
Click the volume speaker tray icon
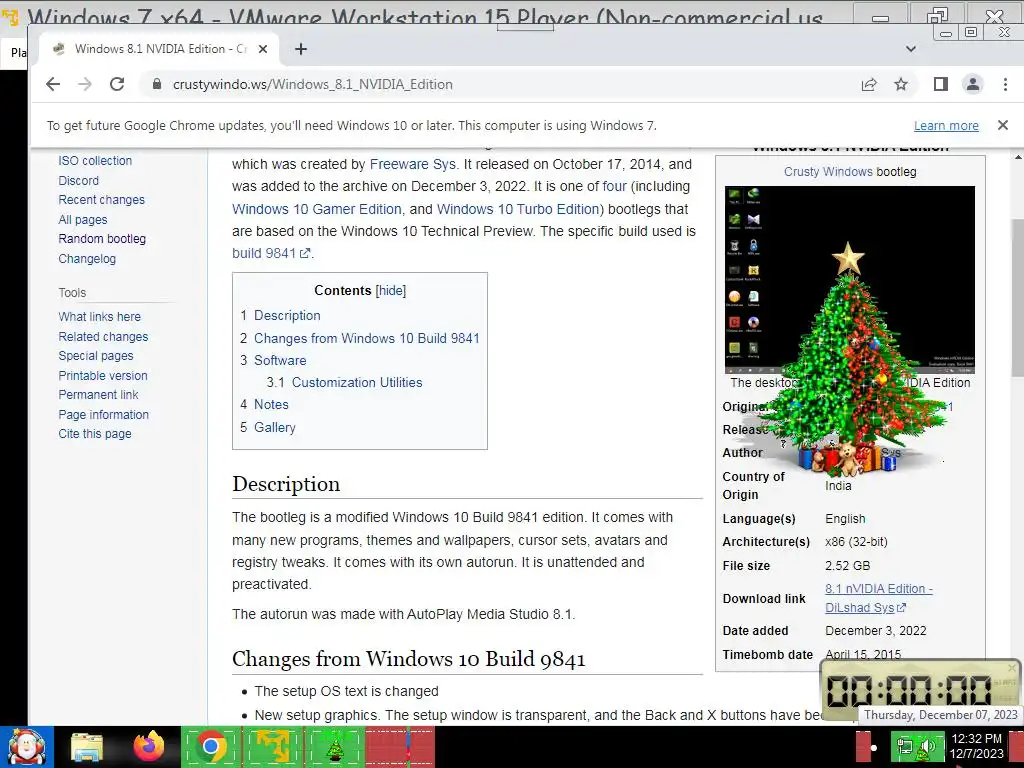[x=927, y=747]
